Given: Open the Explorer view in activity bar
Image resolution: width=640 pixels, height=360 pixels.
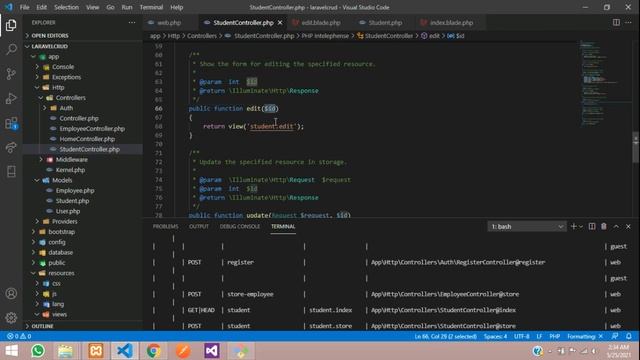Looking at the screenshot, I should click(11, 25).
